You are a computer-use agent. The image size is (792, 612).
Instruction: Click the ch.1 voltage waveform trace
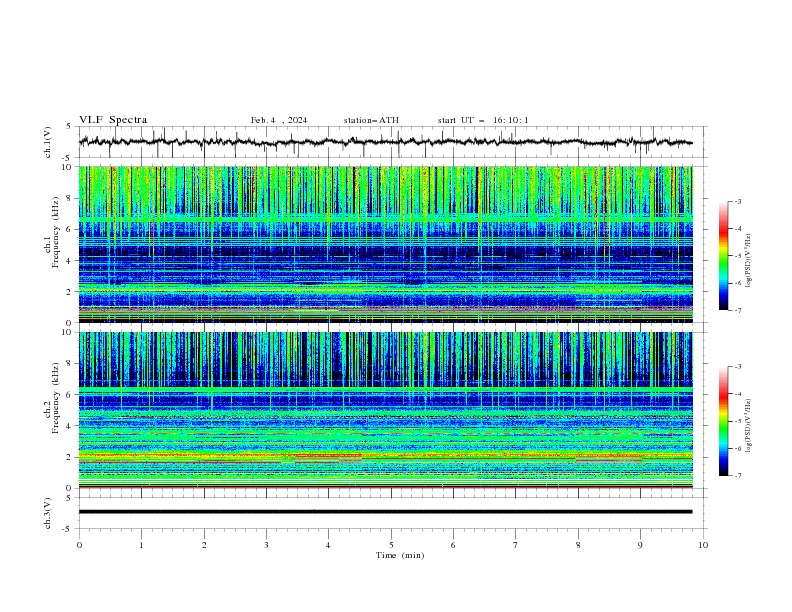(385, 142)
